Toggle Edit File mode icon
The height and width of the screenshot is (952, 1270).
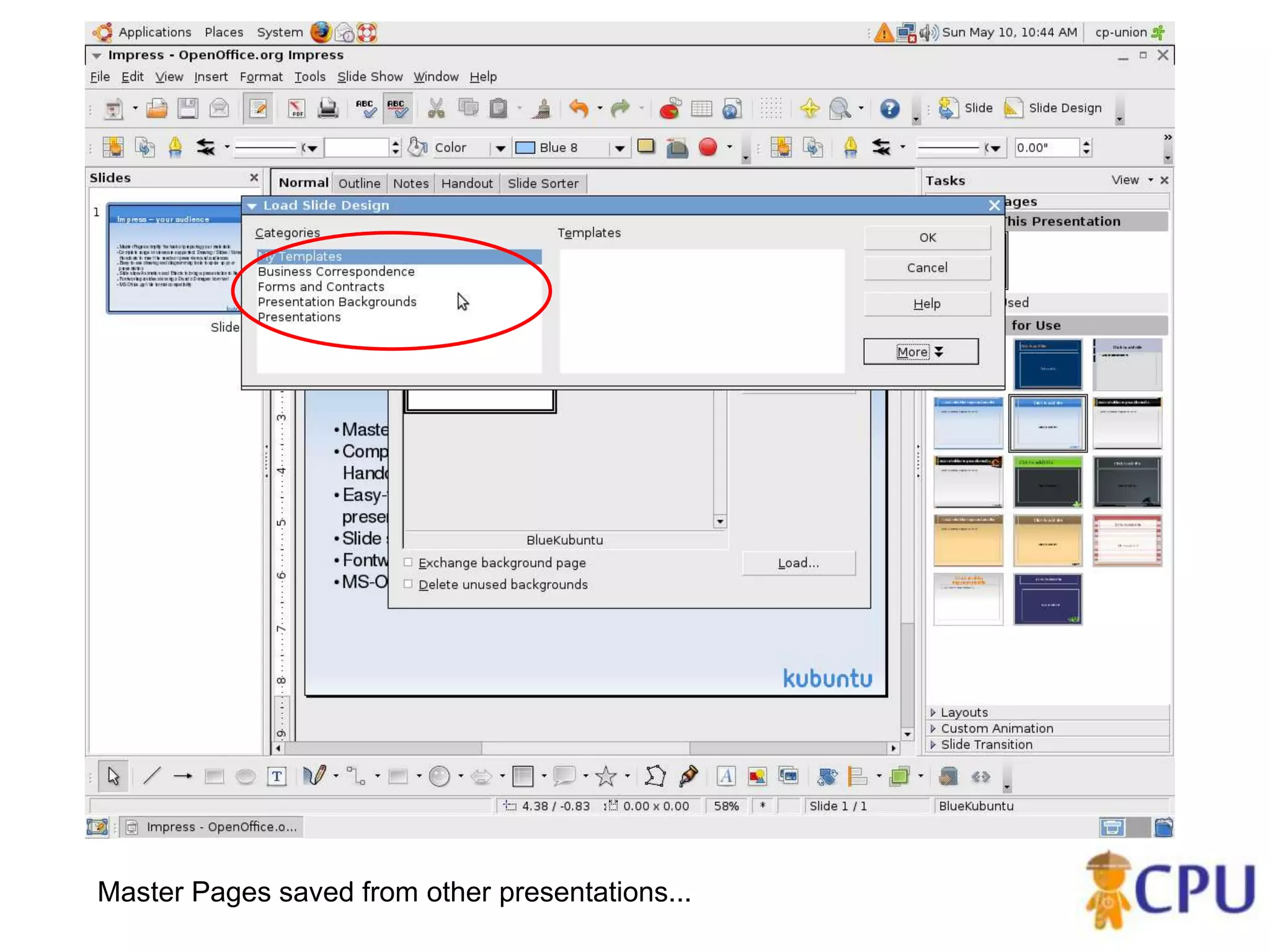point(257,109)
